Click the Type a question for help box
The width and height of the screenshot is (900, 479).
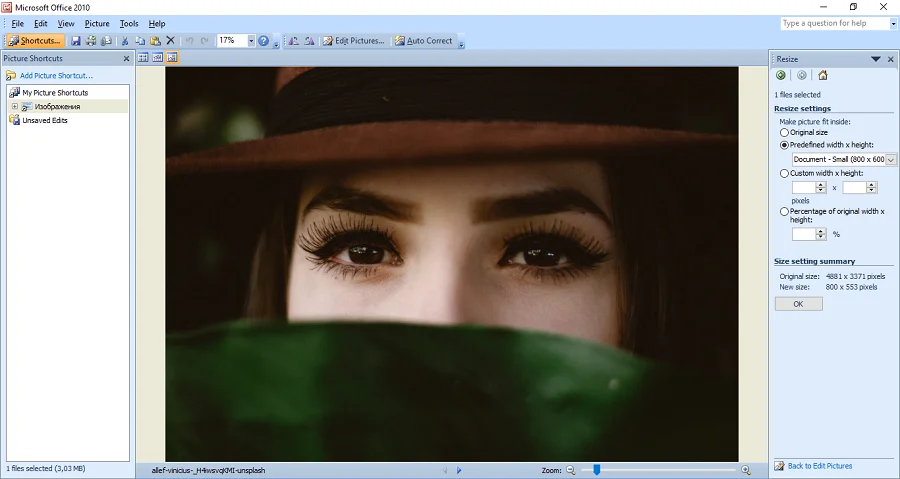coord(833,23)
